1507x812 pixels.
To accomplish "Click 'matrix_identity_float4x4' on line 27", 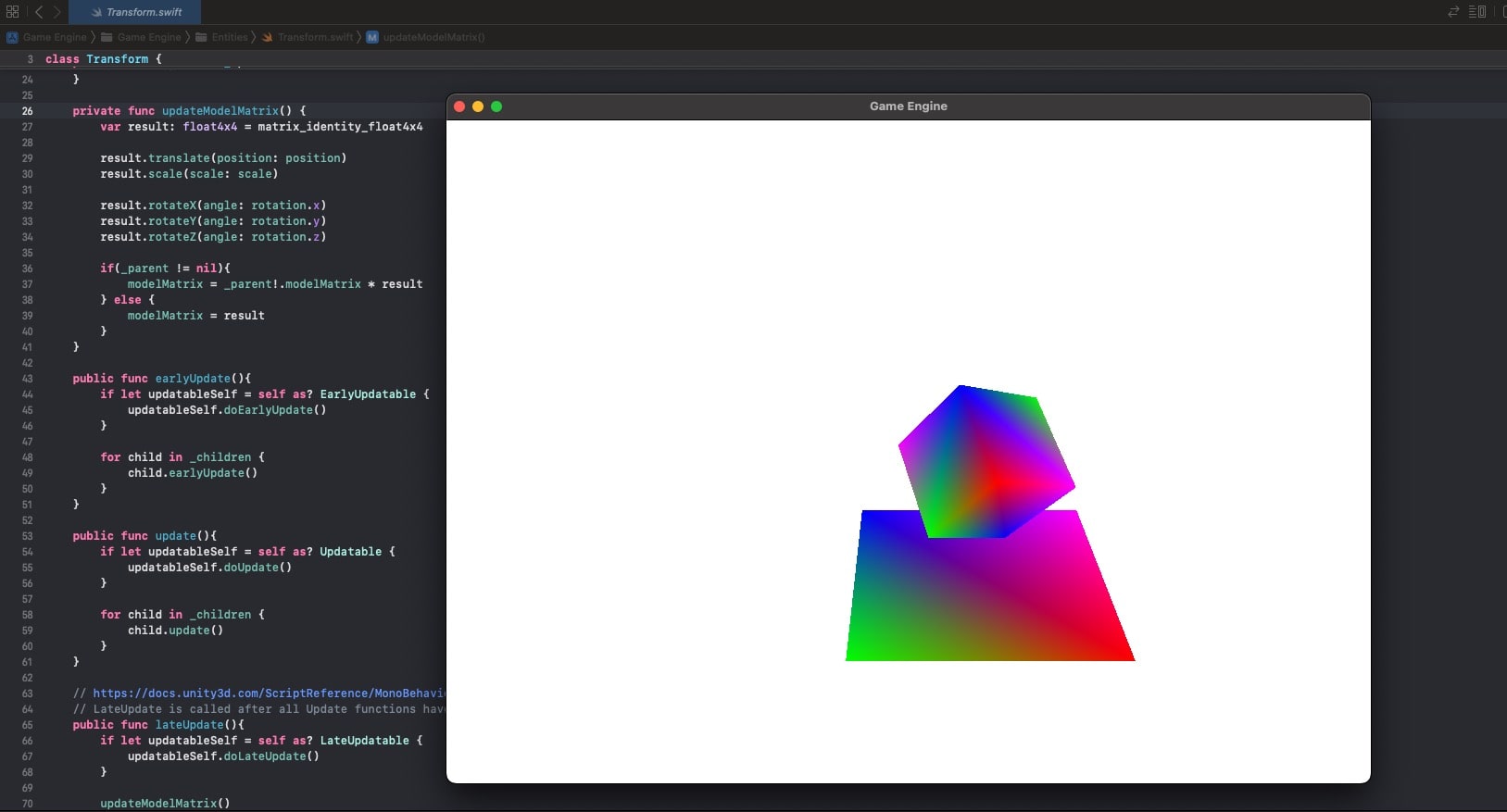I will coord(340,127).
